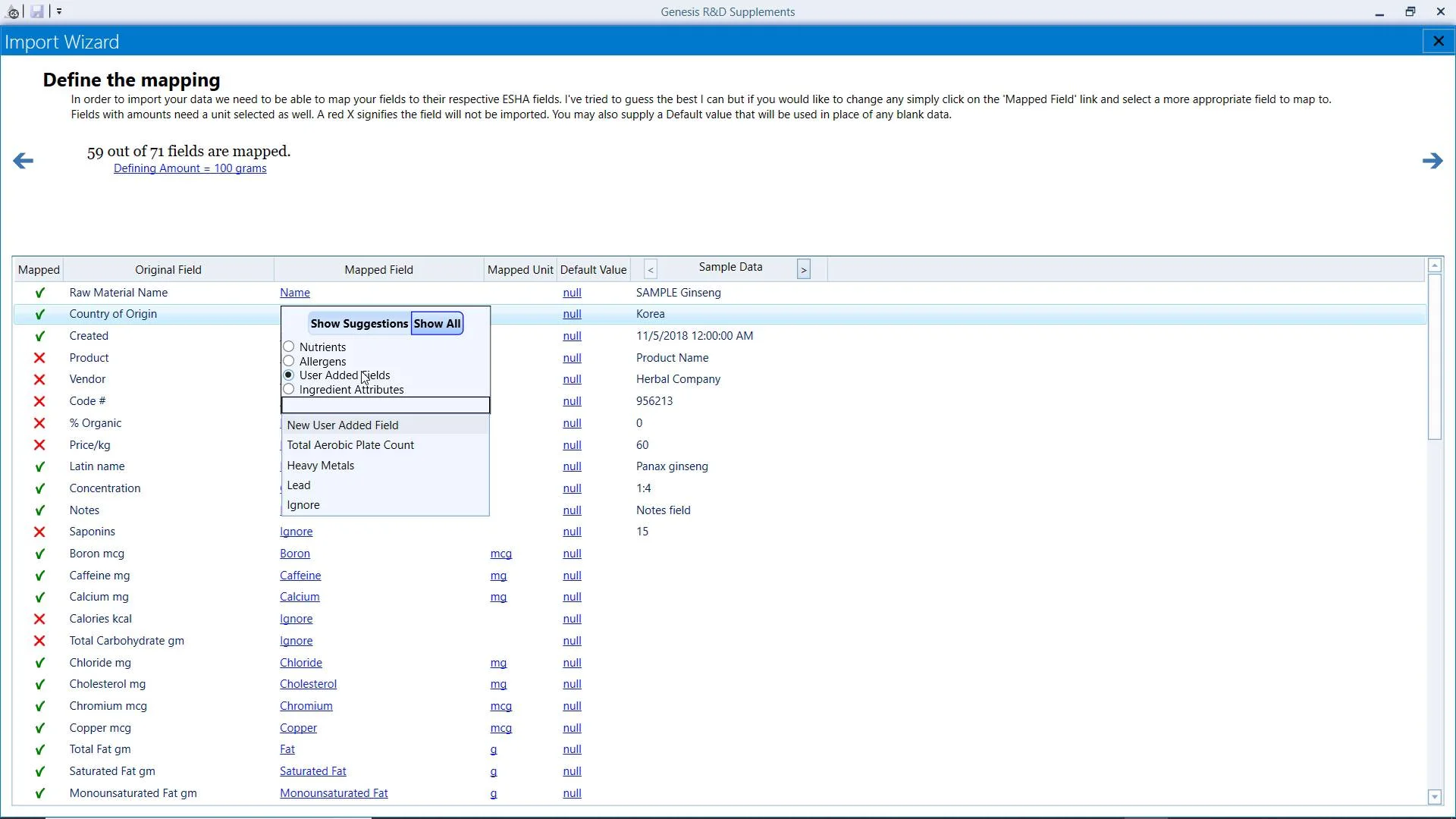Choose Heavy Metals option
The width and height of the screenshot is (1456, 819).
coord(385,466)
